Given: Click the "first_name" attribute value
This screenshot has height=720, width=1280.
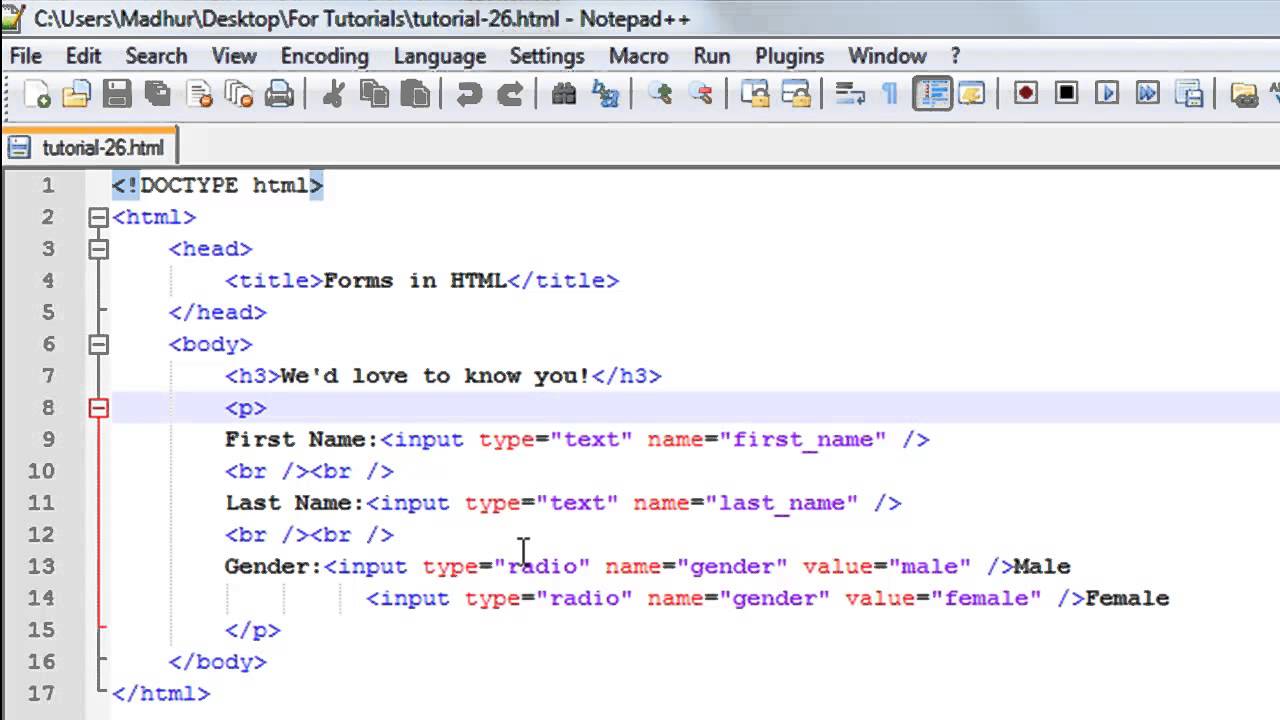Looking at the screenshot, I should 803,440.
